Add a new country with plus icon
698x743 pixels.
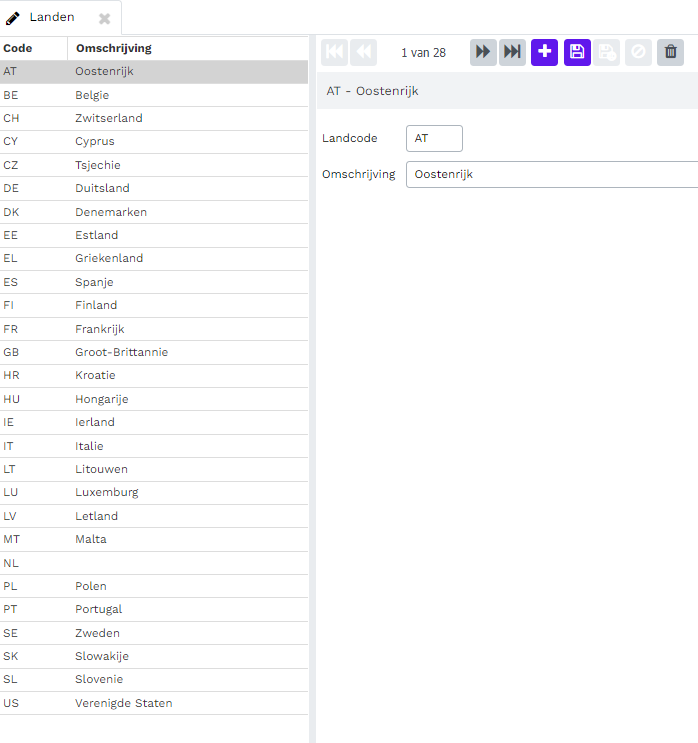544,52
